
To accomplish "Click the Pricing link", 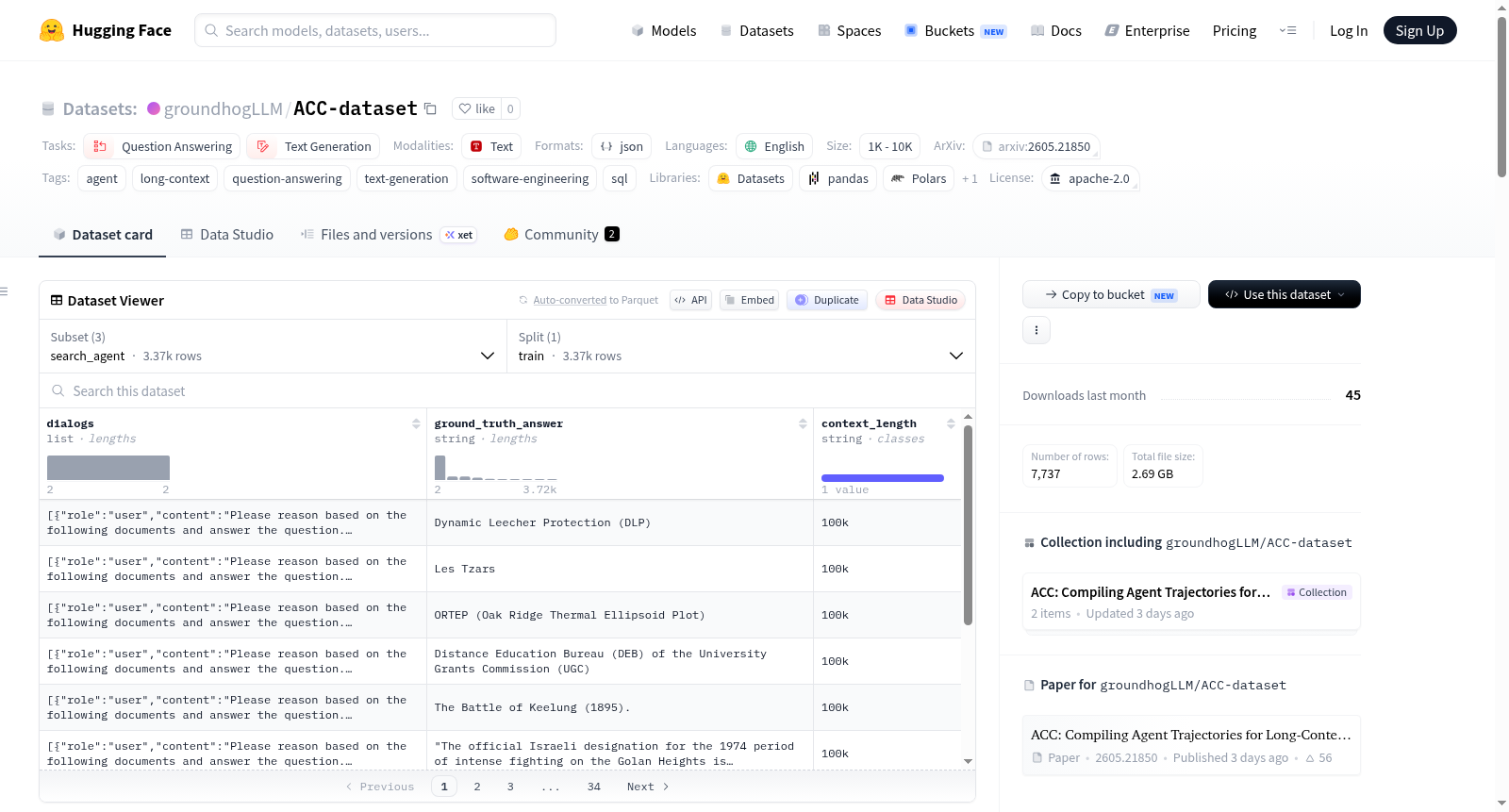I will [1235, 30].
